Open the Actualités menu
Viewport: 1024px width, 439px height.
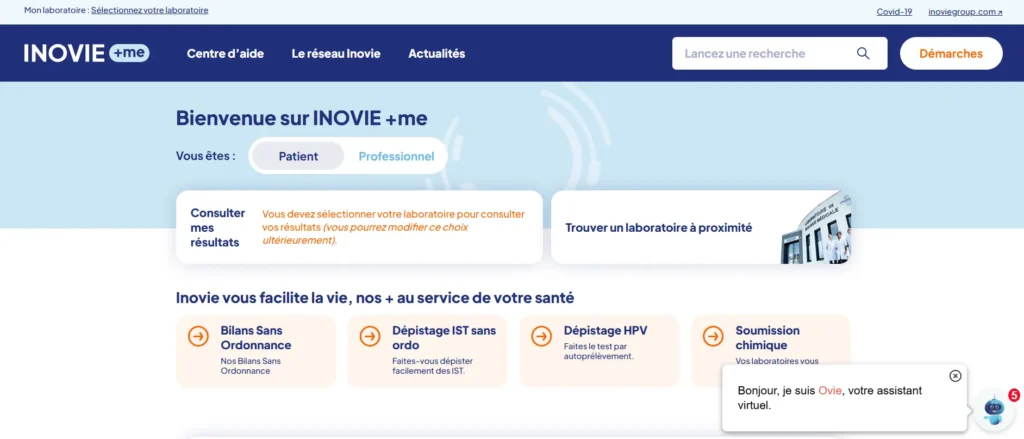tap(437, 54)
